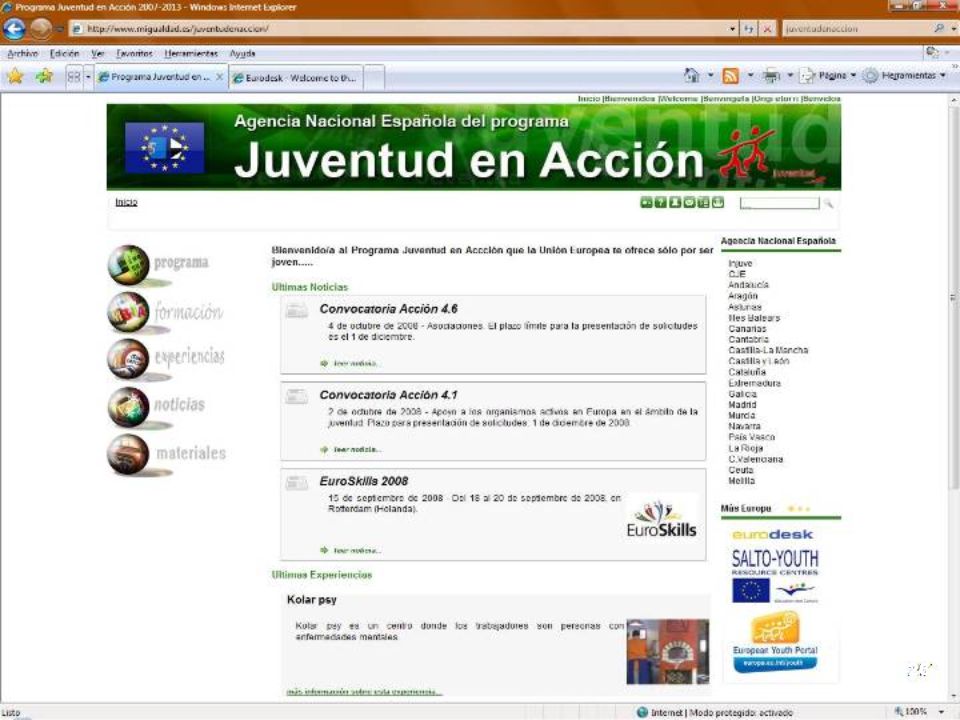Open the Ver menu
Image resolution: width=960 pixels, height=720 pixels.
(97, 54)
